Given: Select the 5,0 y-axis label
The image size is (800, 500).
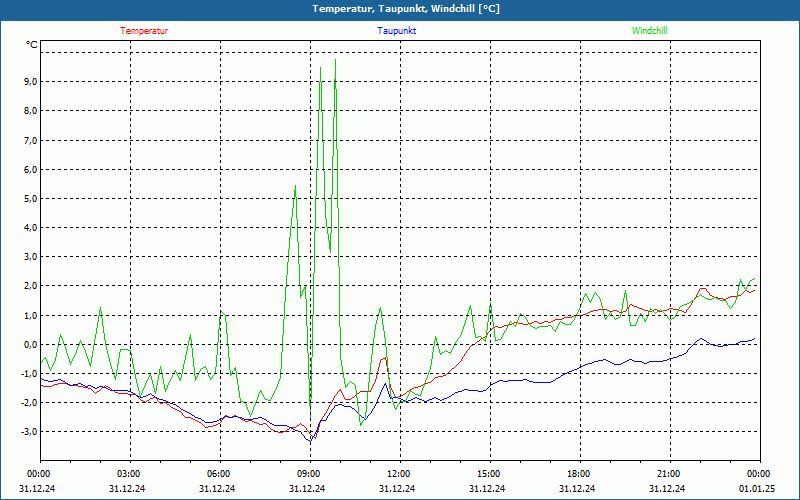Looking at the screenshot, I should pyautogui.click(x=29, y=199).
